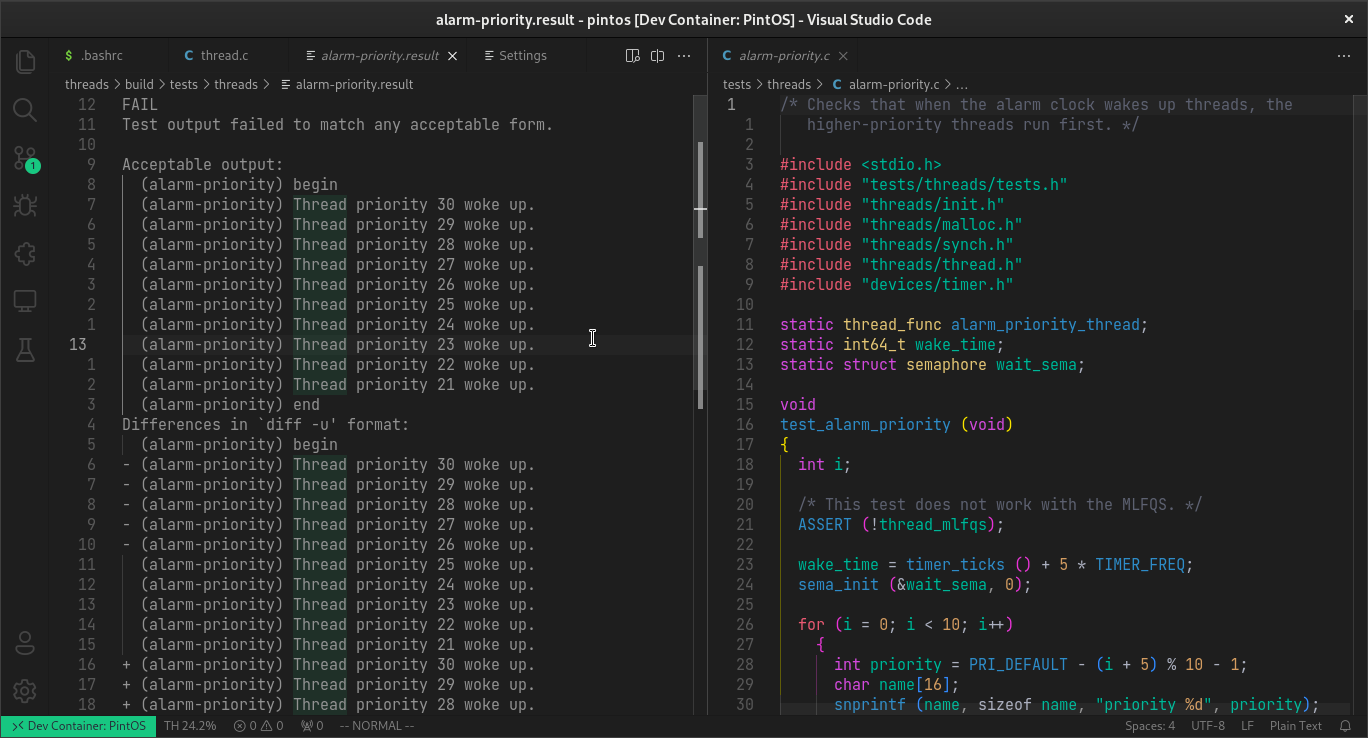The width and height of the screenshot is (1368, 738).
Task: Open the Explorer view in activity bar
Action: (x=25, y=62)
